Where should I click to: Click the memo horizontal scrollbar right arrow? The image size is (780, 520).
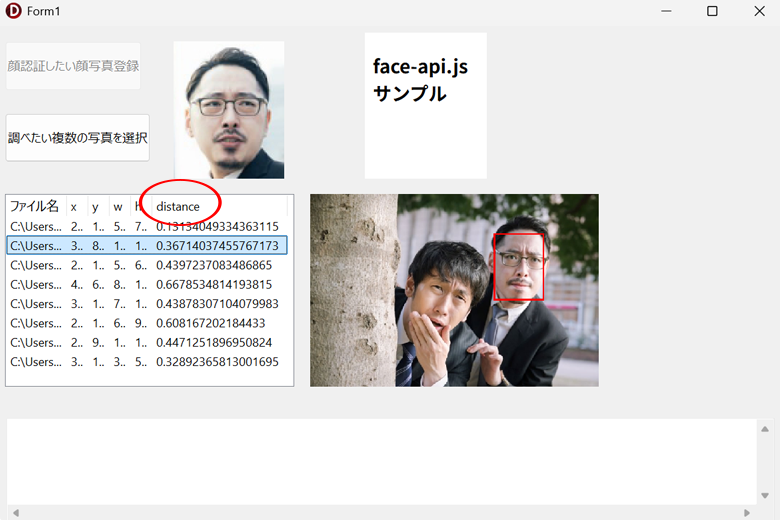tap(747, 513)
